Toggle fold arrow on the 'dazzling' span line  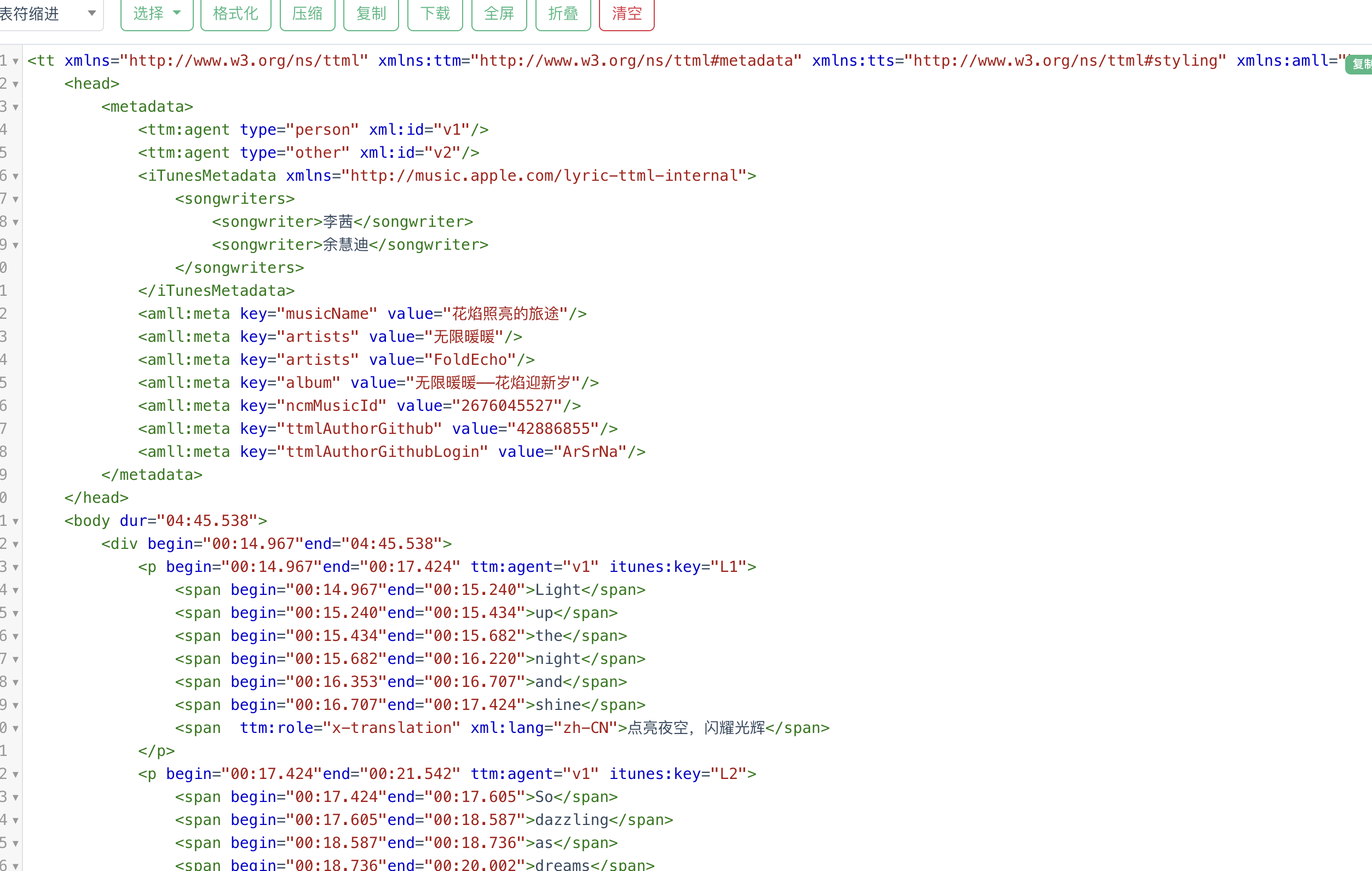click(15, 821)
